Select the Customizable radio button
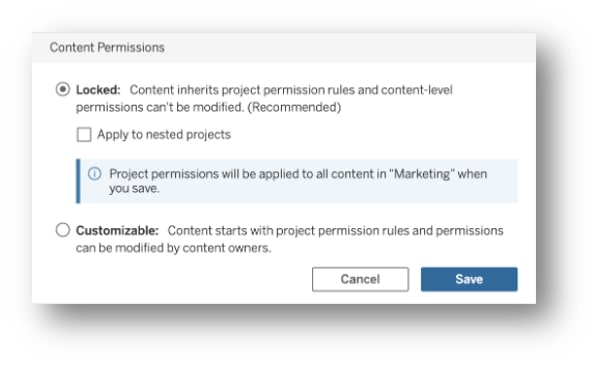598x366 pixels. pos(63,230)
